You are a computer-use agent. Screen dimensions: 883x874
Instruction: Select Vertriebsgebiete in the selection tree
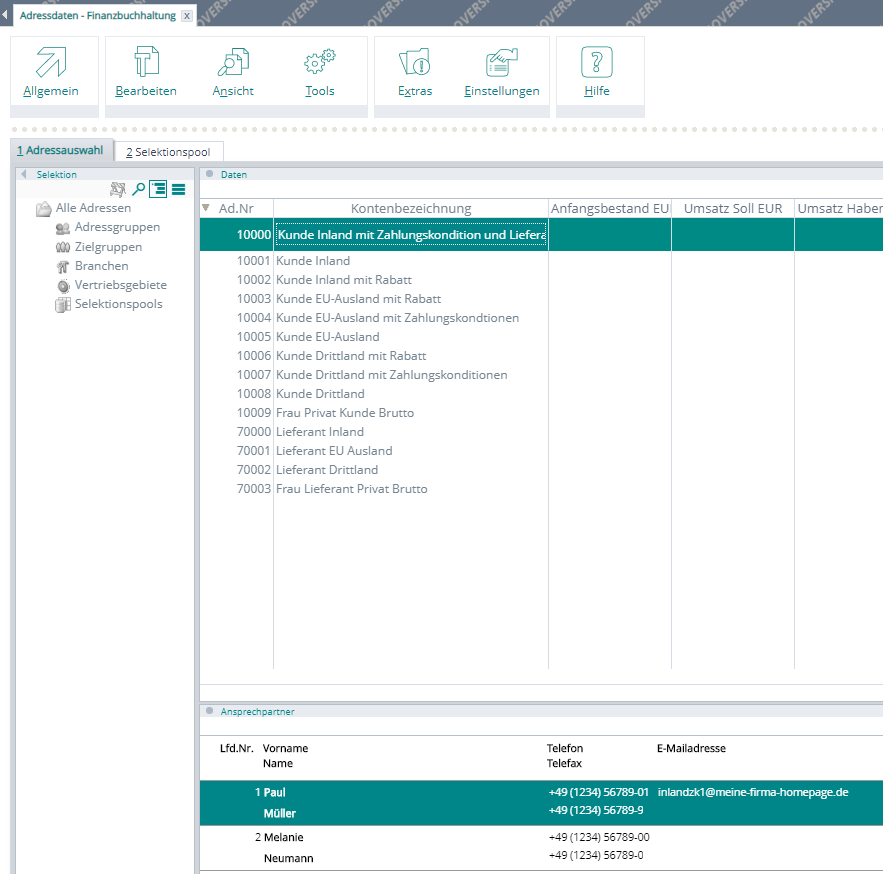click(x=118, y=285)
